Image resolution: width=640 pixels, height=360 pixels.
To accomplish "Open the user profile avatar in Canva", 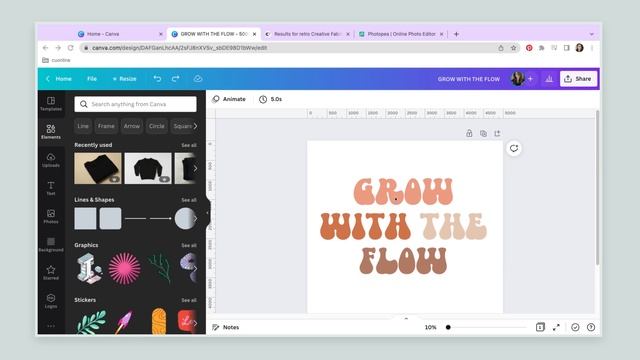I will (x=518, y=79).
